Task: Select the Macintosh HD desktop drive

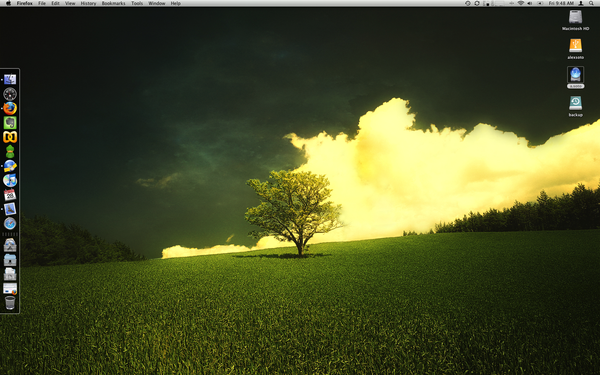Action: pos(575,17)
